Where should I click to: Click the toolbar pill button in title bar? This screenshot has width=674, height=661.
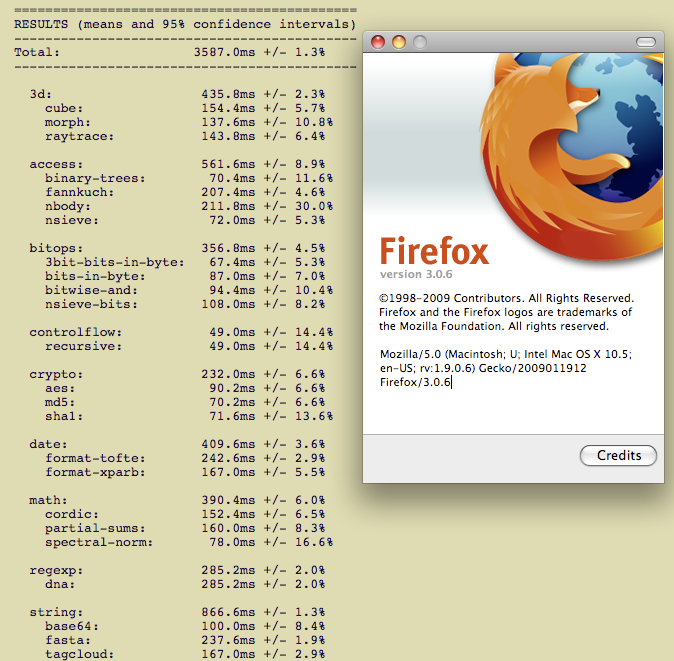tap(646, 42)
